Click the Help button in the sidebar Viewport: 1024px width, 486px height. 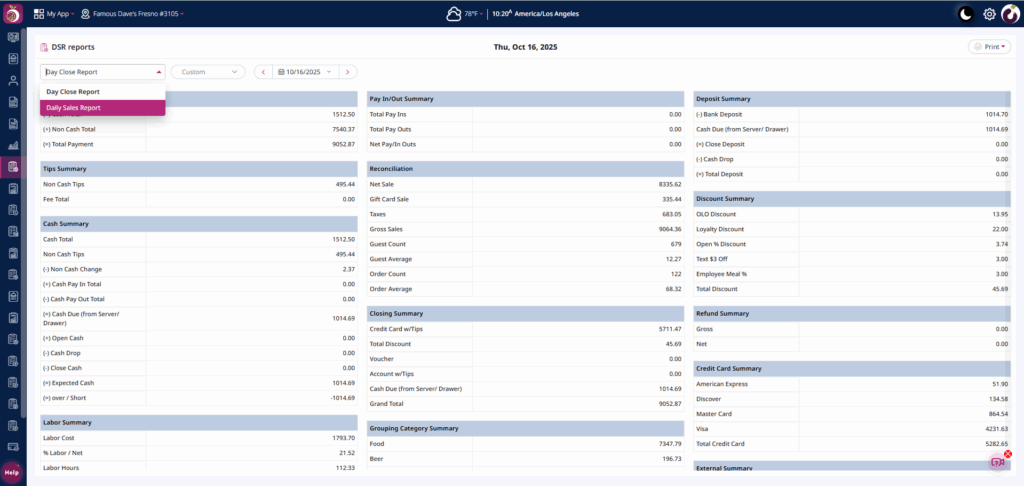(12, 472)
